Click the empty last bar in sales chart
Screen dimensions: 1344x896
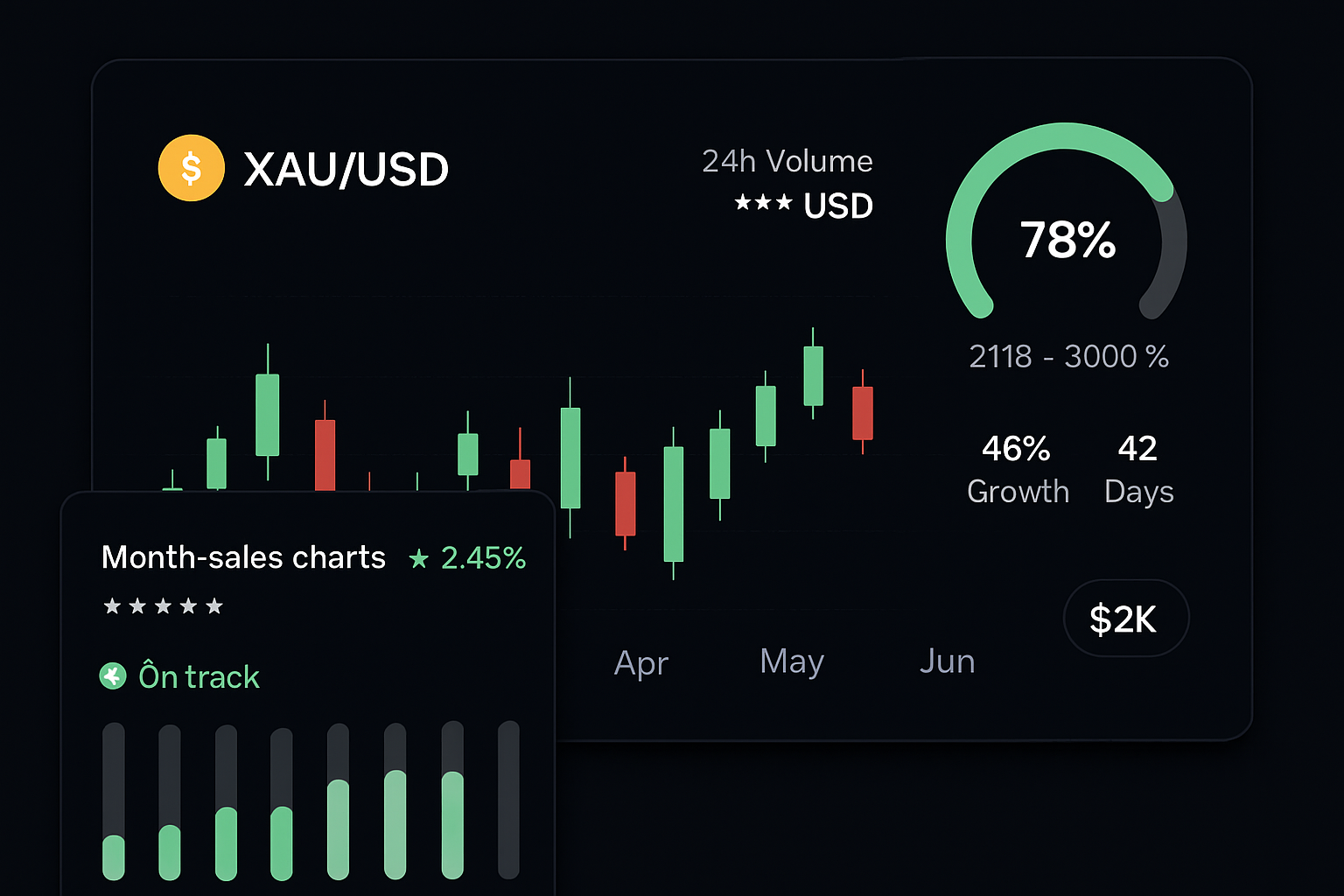pos(508,800)
